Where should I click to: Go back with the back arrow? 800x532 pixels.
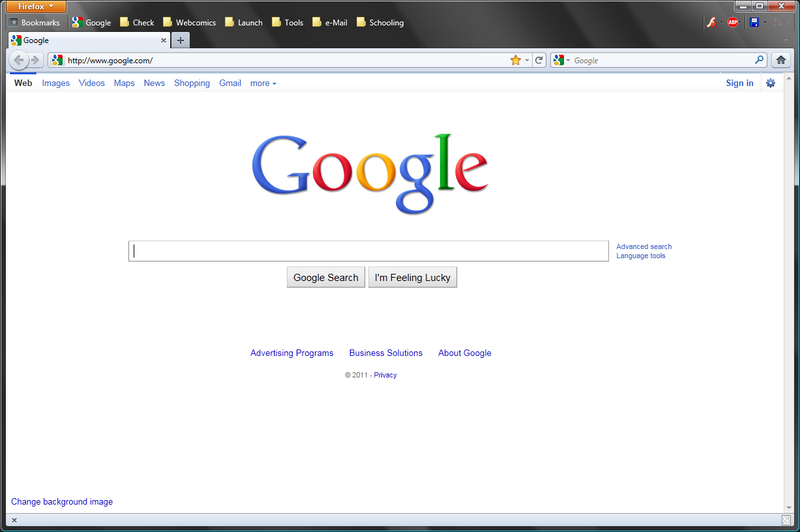(19, 60)
